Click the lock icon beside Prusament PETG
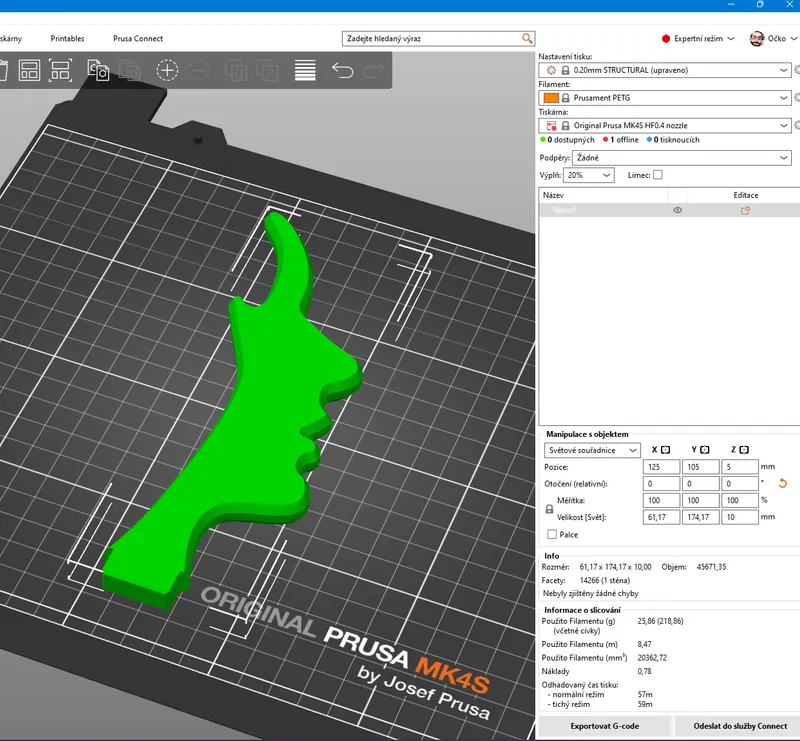The image size is (800, 741). click(x=565, y=98)
